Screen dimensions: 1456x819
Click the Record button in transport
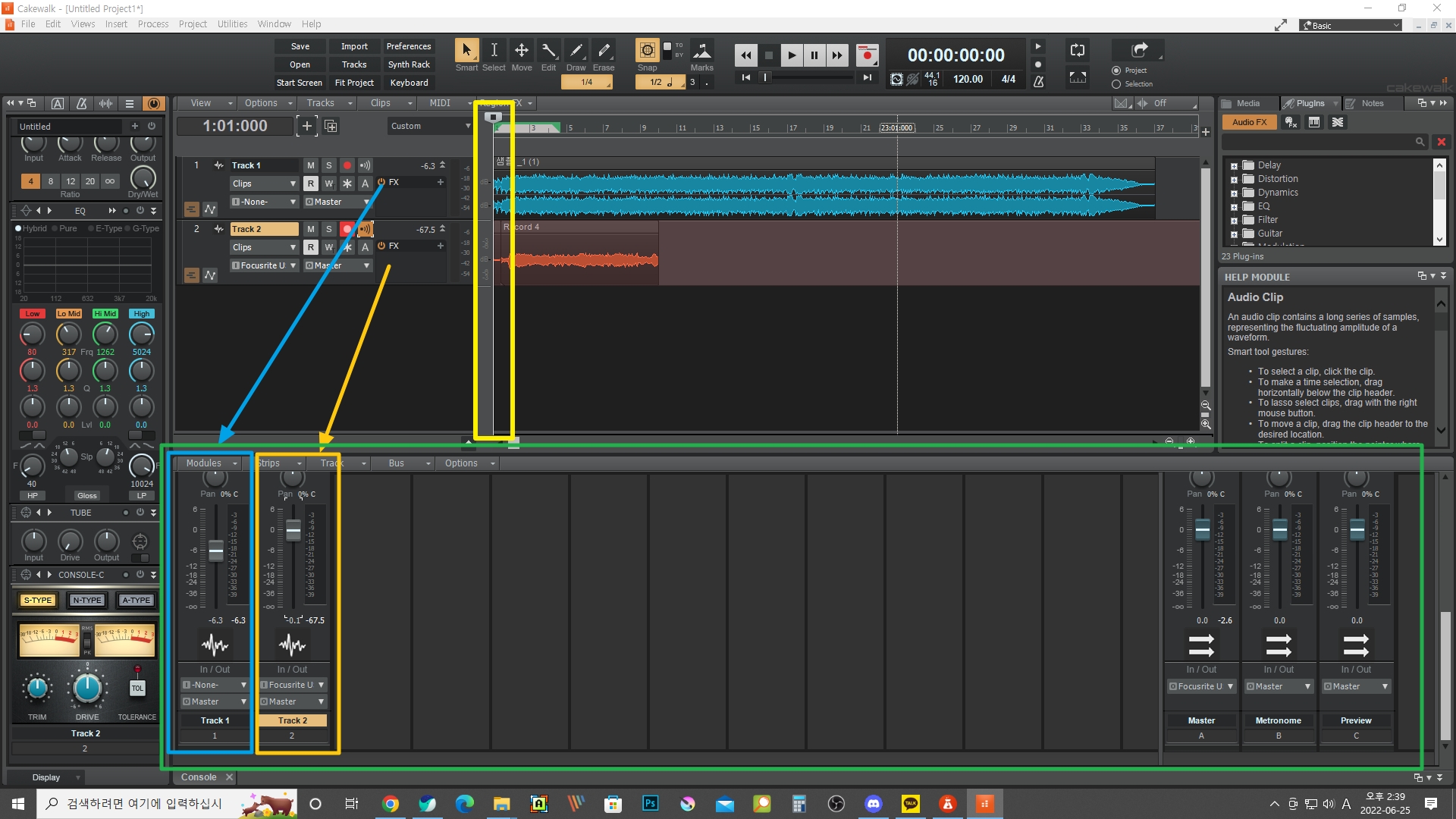(x=867, y=55)
